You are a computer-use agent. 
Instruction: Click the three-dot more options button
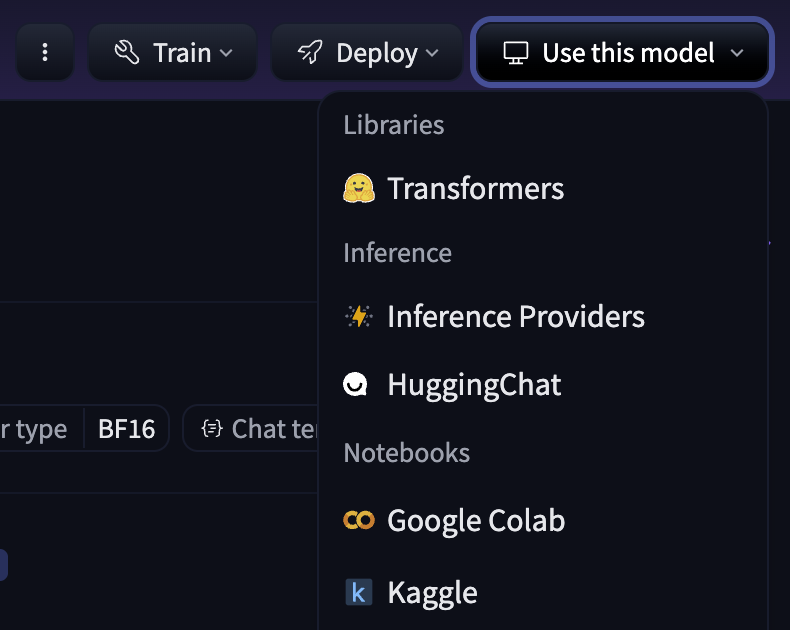tap(45, 53)
